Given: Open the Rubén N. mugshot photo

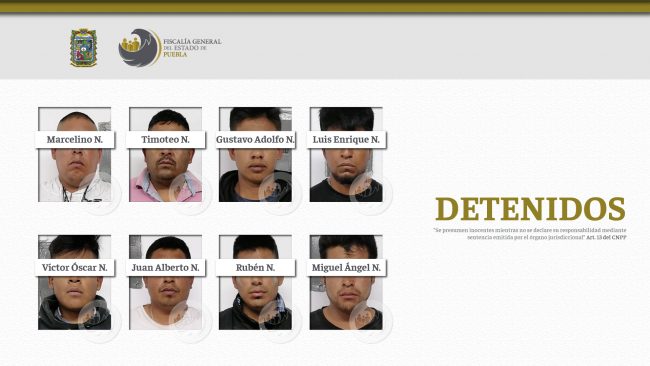Looking at the screenshot, I should 255,283.
